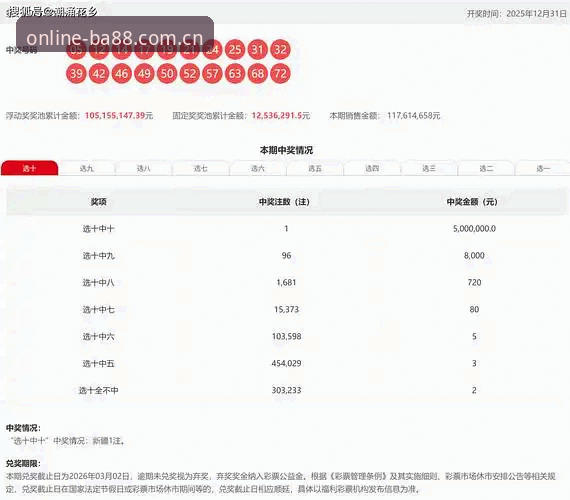Click the red ball numbered 49
The height and width of the screenshot is (500, 570).
(x=144, y=73)
